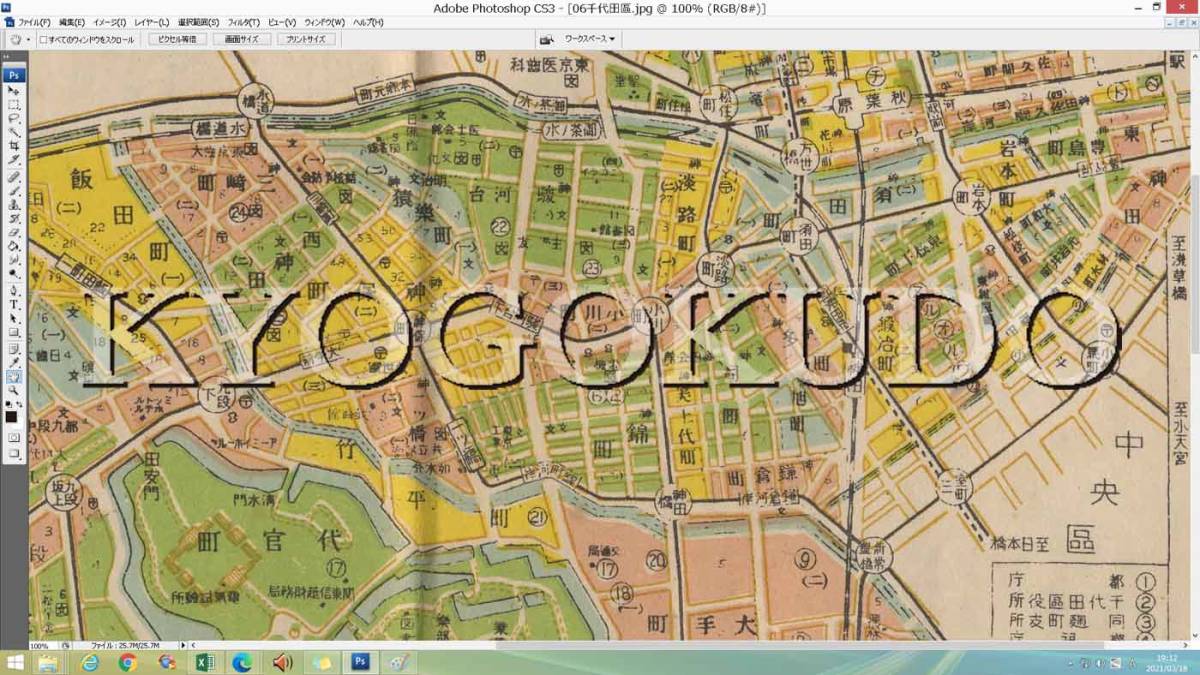Click the Ps logo atop the toolbox
The width and height of the screenshot is (1200, 675).
pos(14,75)
